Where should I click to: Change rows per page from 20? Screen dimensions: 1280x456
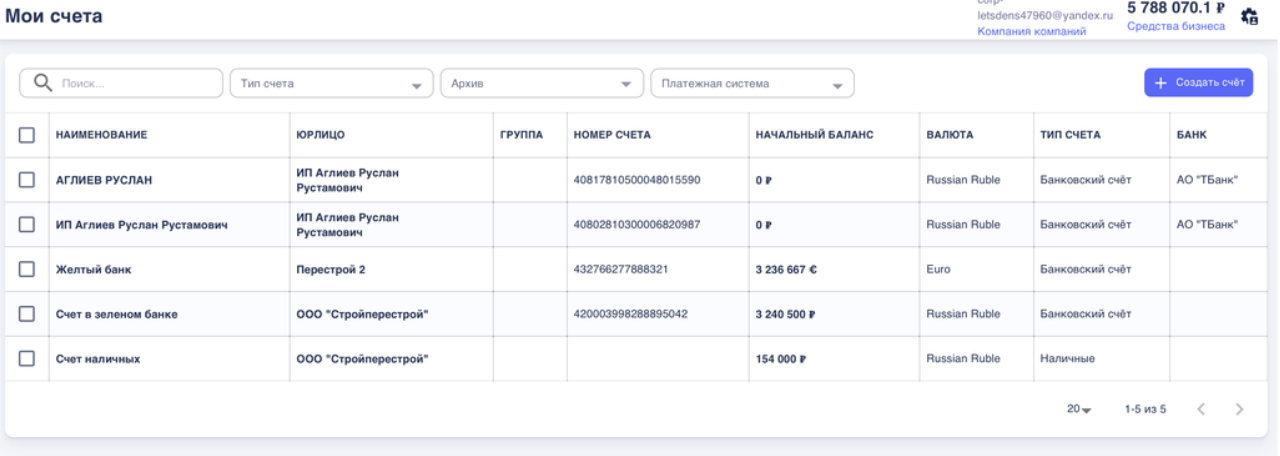tap(1079, 409)
